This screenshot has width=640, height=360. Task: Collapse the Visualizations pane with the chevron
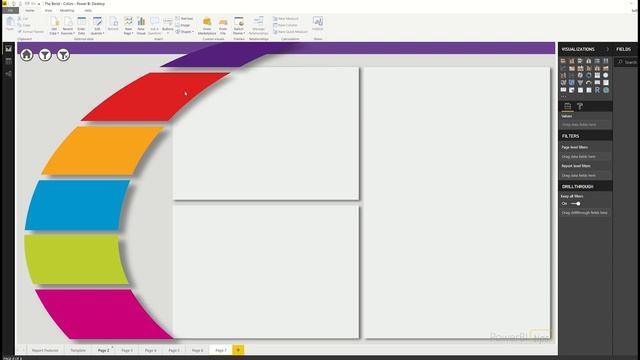coord(607,49)
